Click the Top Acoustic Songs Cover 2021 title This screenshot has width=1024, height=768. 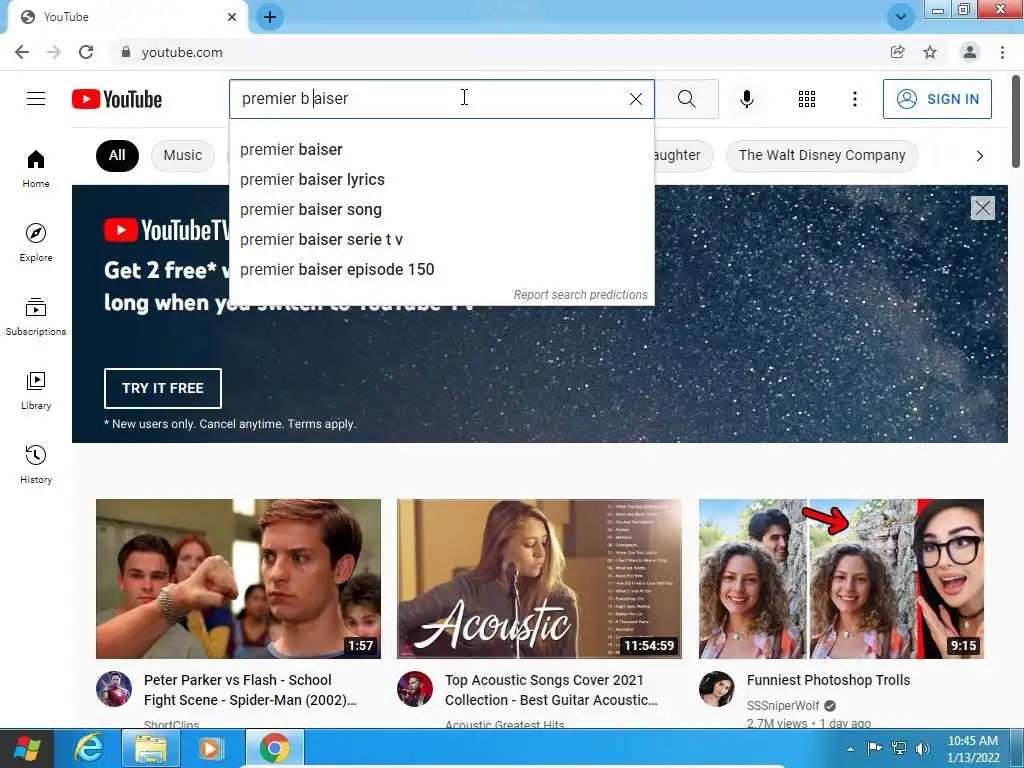[551, 690]
